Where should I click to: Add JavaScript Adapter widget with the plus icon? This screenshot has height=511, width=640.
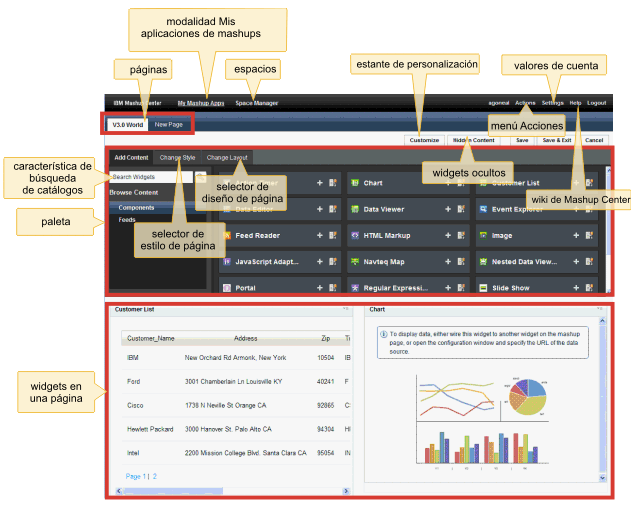320,261
